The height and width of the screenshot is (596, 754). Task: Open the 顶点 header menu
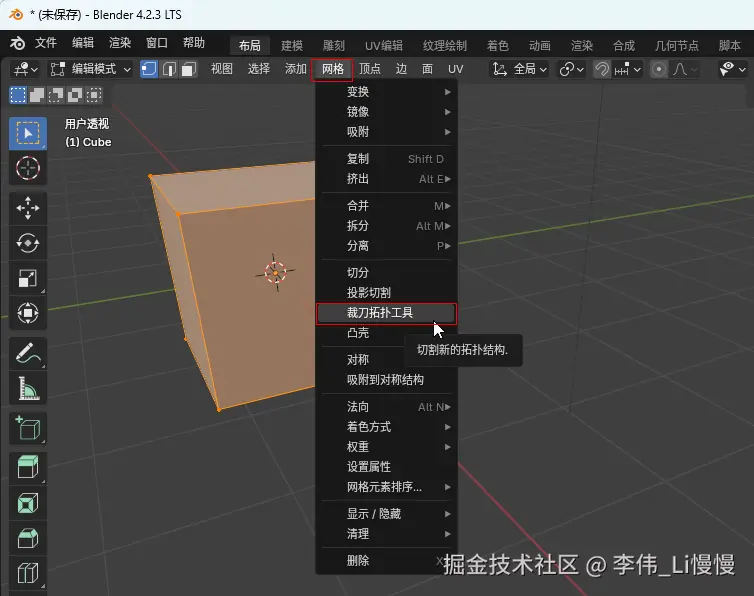(370, 69)
